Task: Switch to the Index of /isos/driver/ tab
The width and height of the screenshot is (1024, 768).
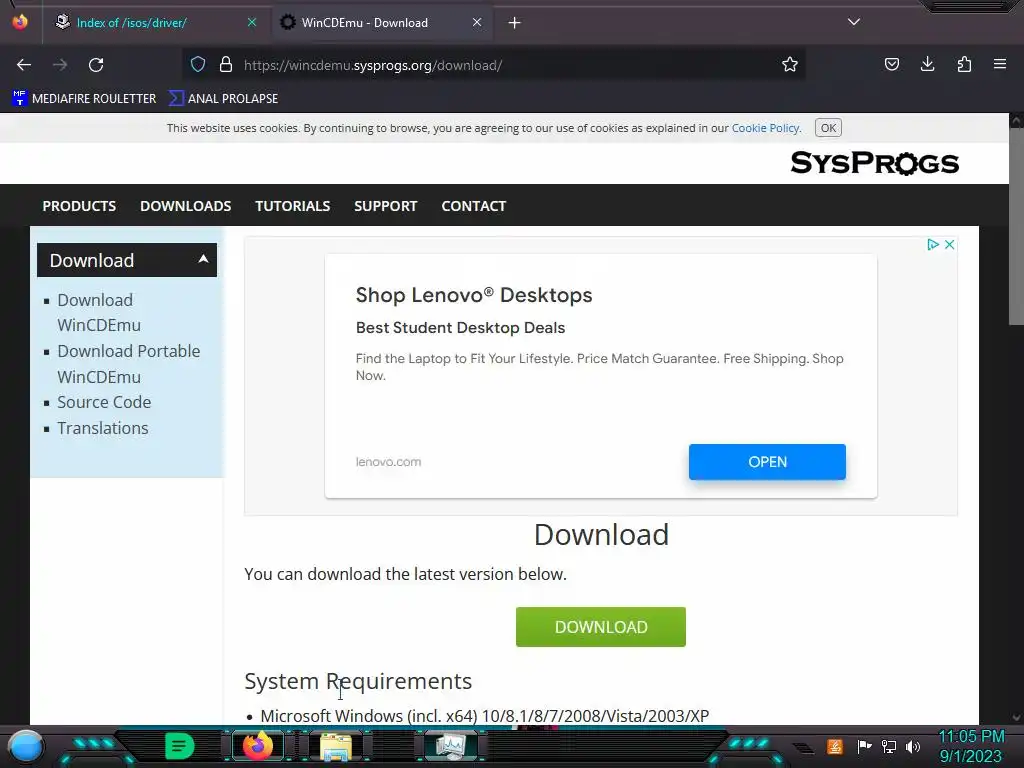Action: (154, 23)
